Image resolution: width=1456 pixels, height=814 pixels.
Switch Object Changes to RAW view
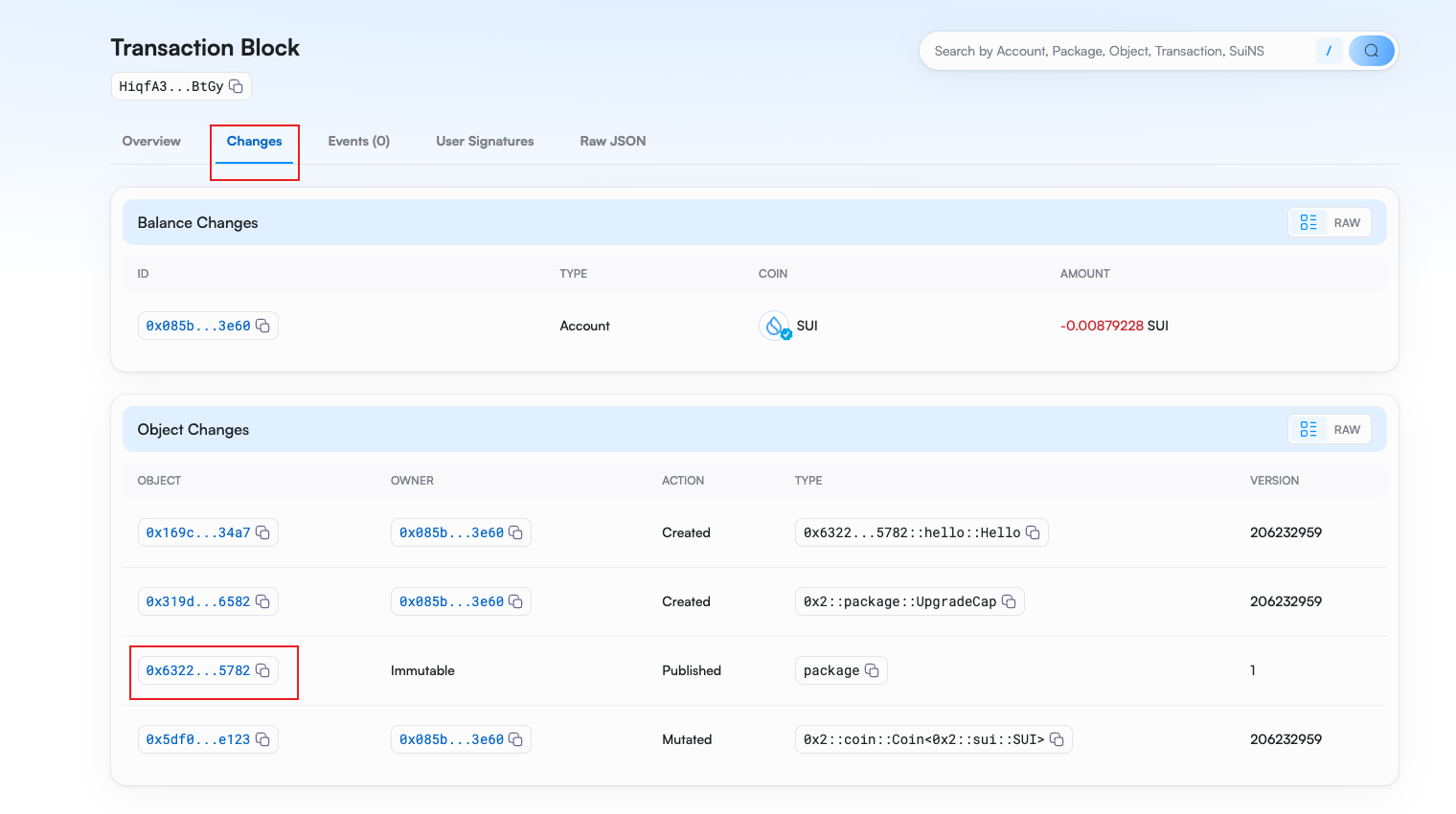1347,430
